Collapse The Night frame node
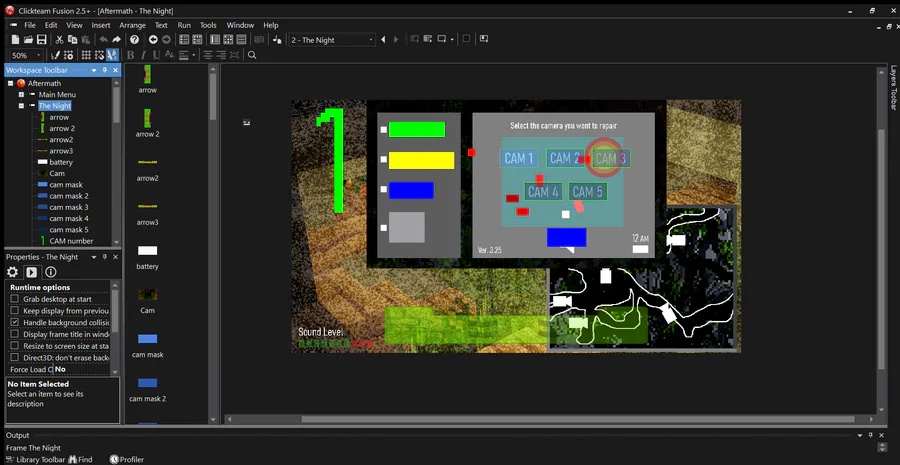 21,106
